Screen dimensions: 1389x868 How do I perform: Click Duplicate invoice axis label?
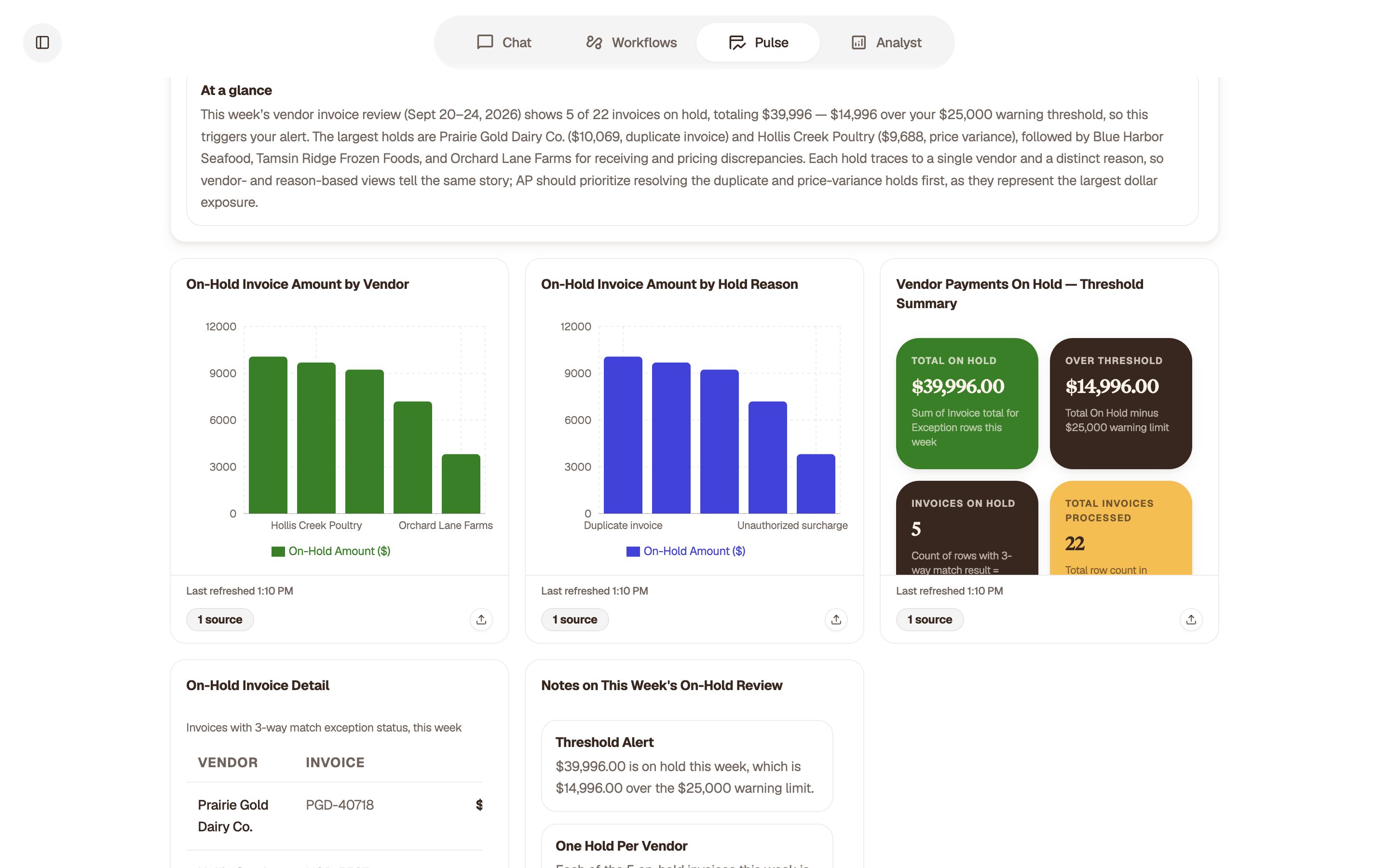tap(623, 525)
